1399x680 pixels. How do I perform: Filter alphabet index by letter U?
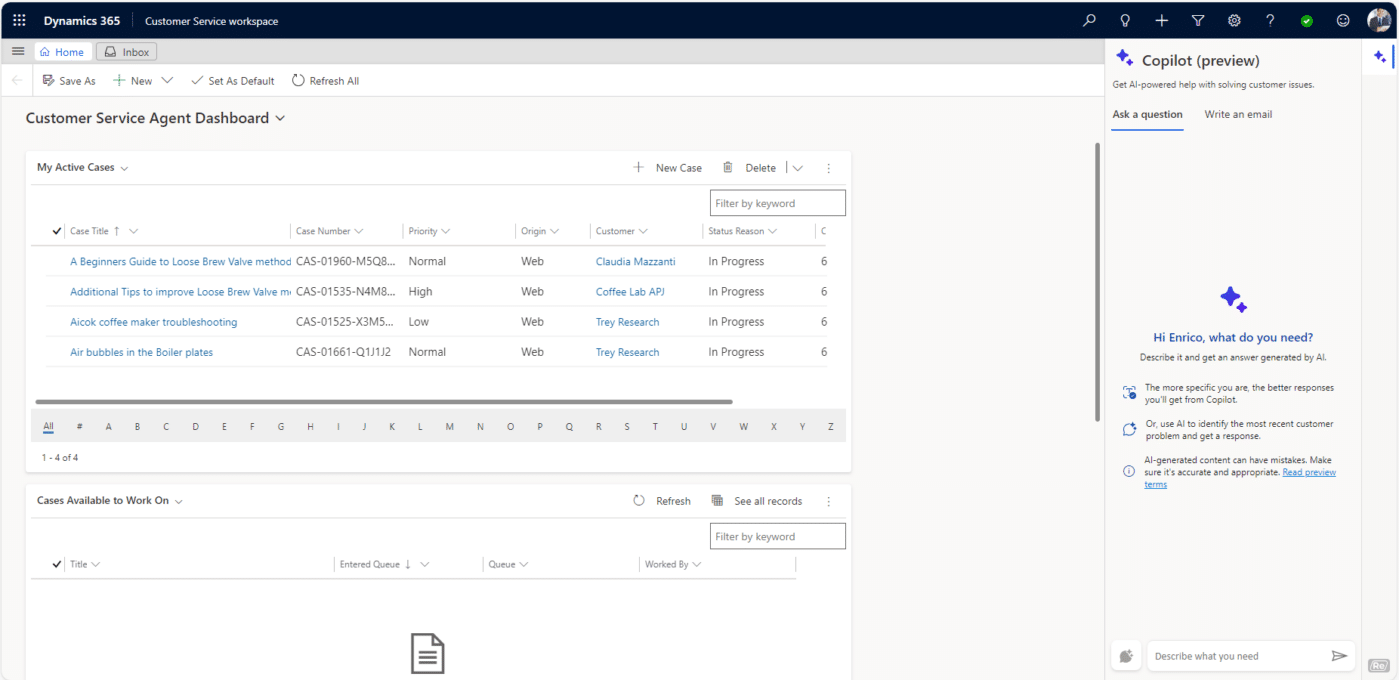[x=684, y=426]
